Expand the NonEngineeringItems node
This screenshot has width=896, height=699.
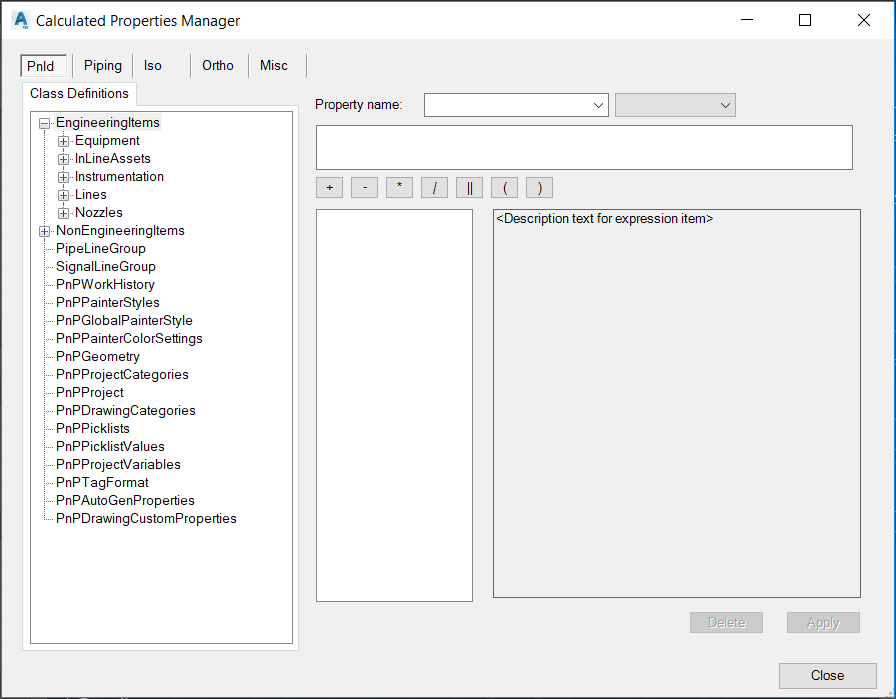pos(44,230)
